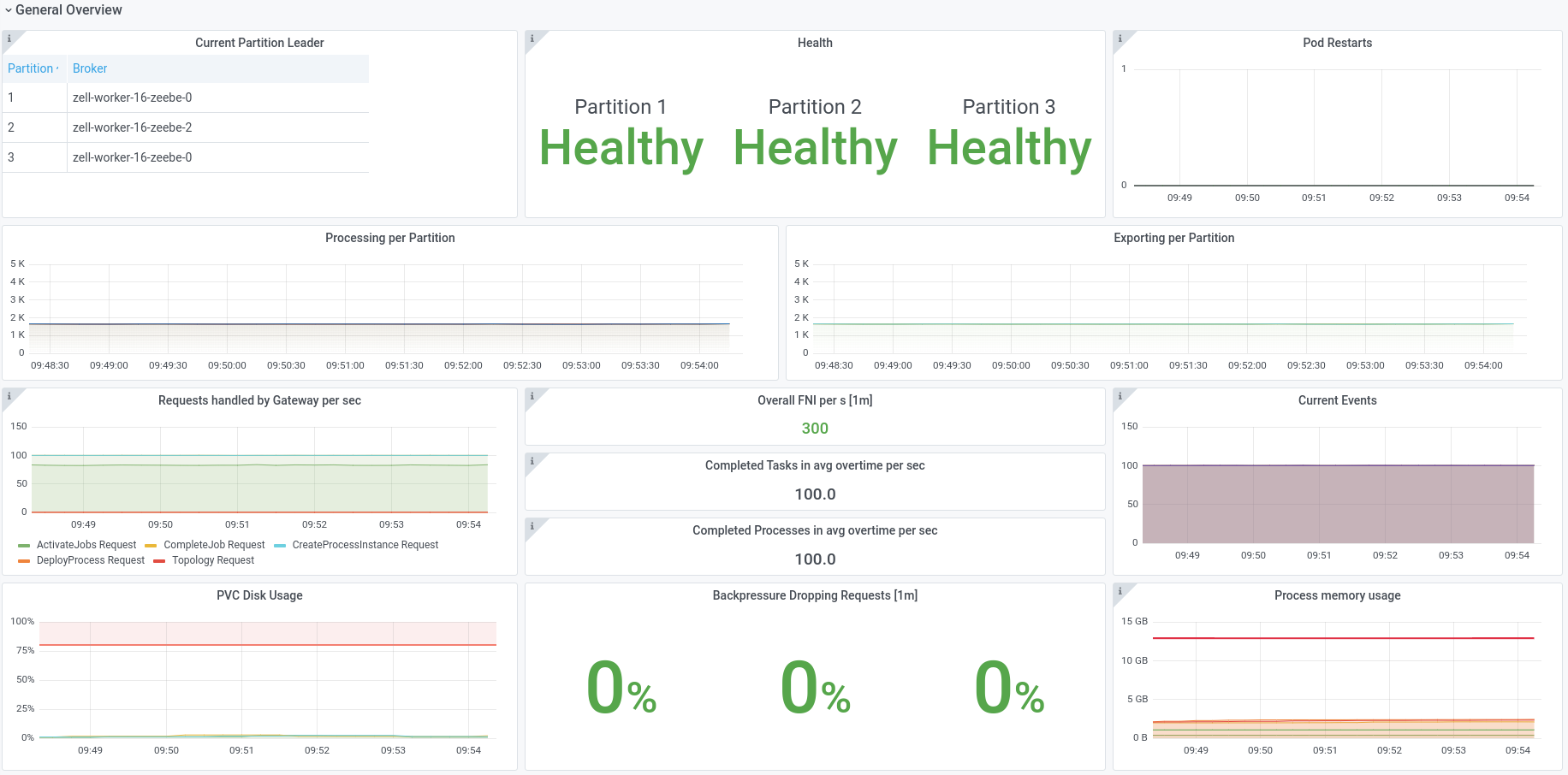Viewport: 1568px width, 775px height.
Task: Click broker cell zell-worker-16-zeebe-2
Action: [218, 127]
